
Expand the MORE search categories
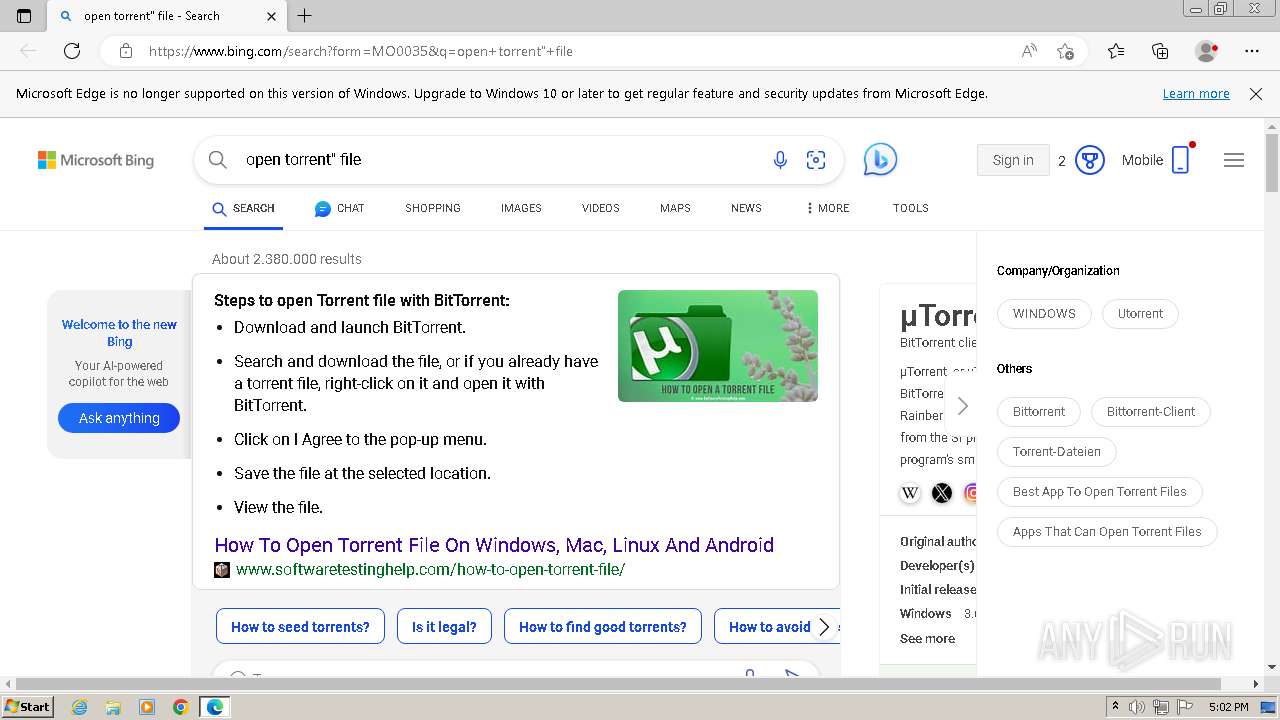click(828, 208)
